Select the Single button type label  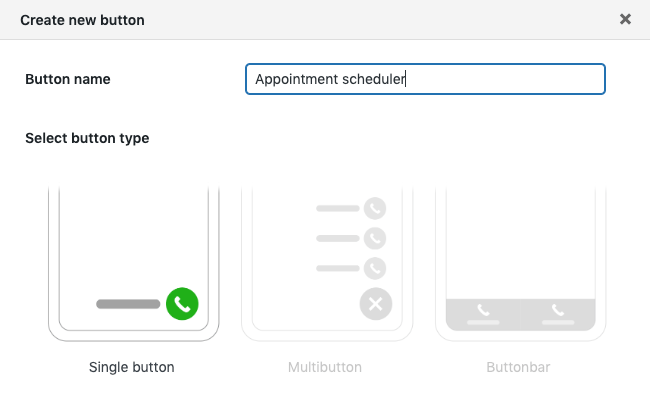(132, 367)
